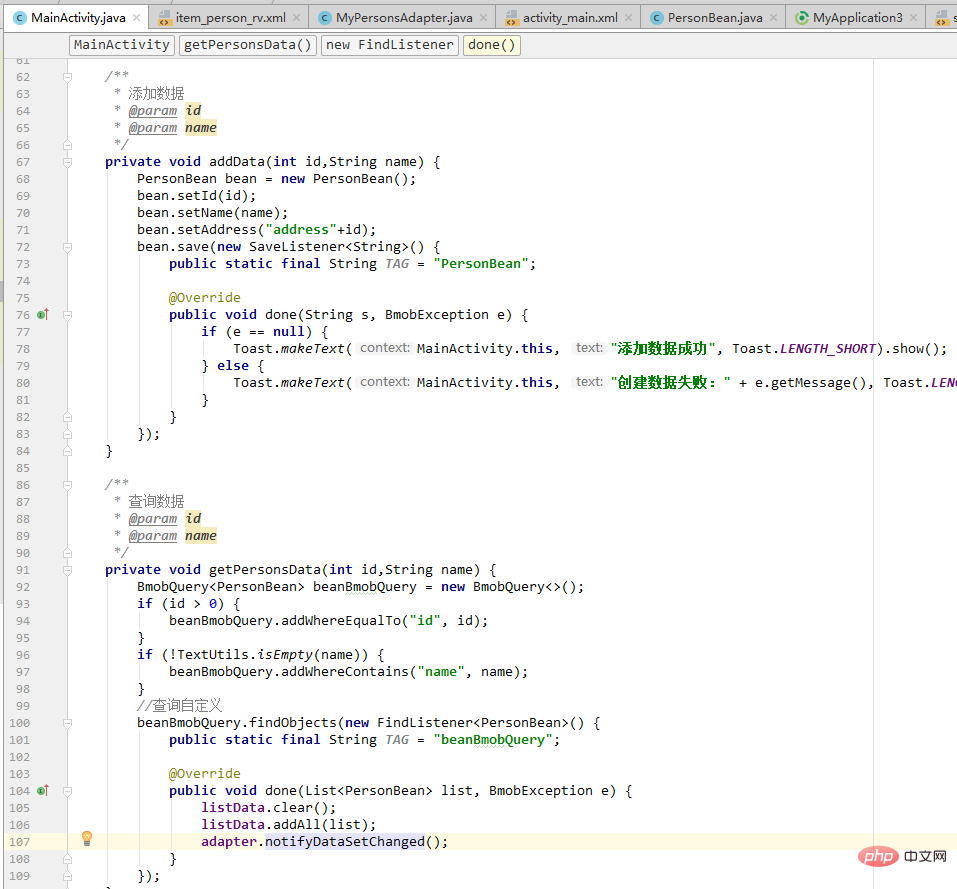Click addWhereEqualTo call on line 94
This screenshot has height=889, width=957.
[x=341, y=621]
